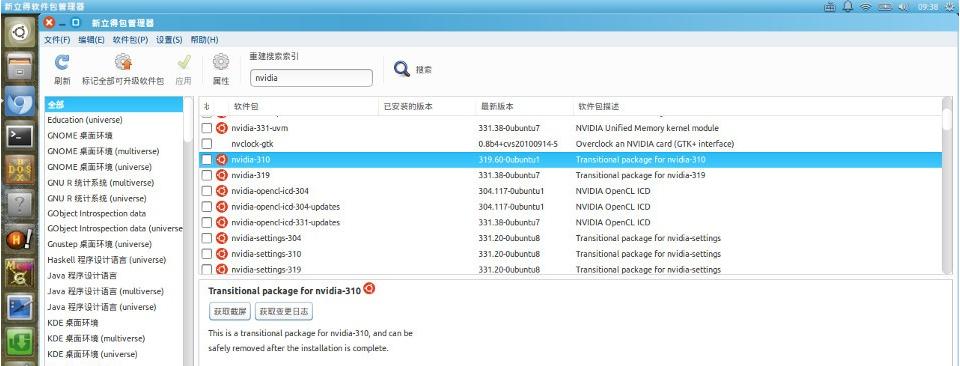The width and height of the screenshot is (960, 366).
Task: Select Haskell 程序设计语言 (universe) category
Action: coord(114,260)
